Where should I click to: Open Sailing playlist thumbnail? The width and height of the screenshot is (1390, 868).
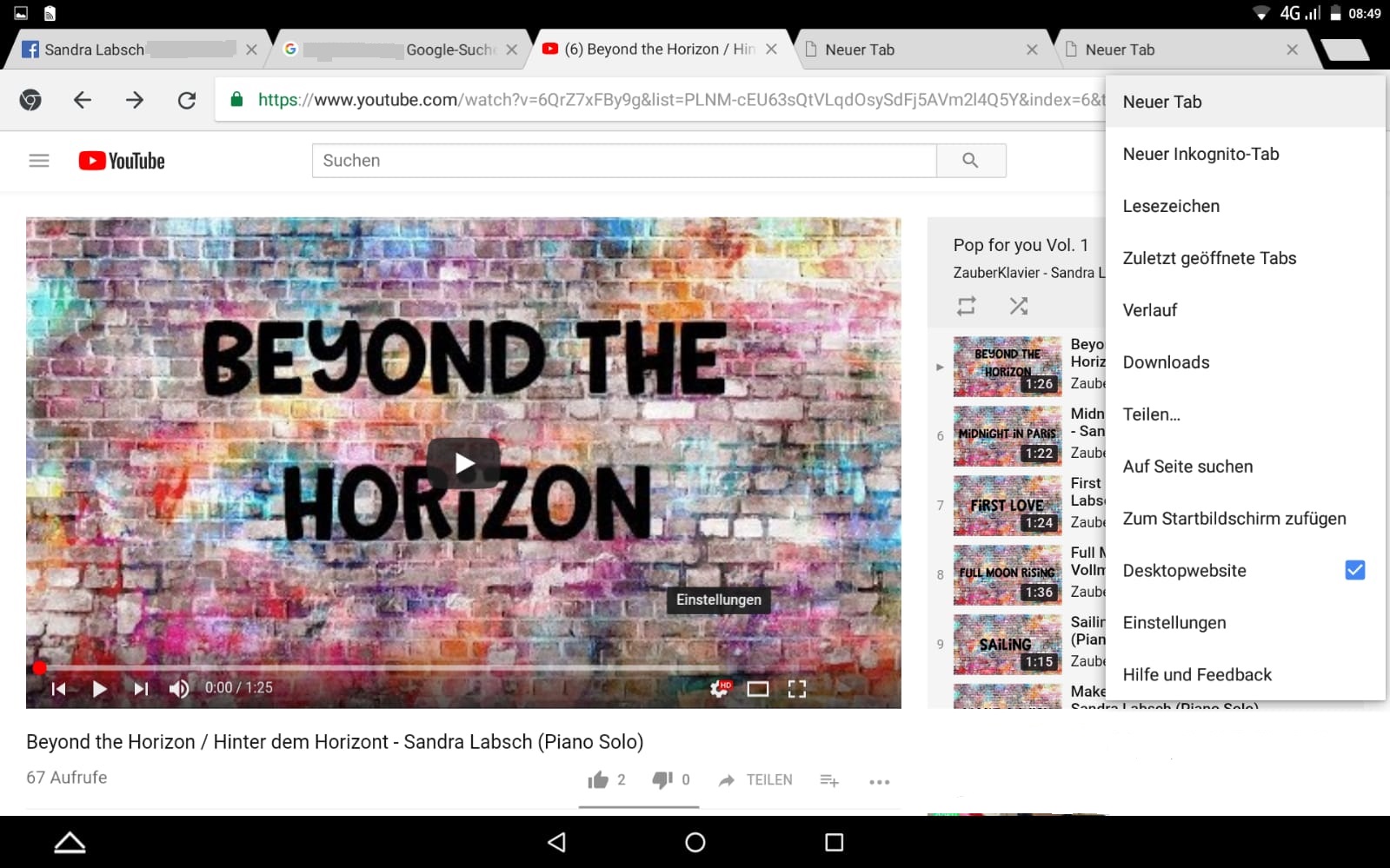(x=1008, y=645)
